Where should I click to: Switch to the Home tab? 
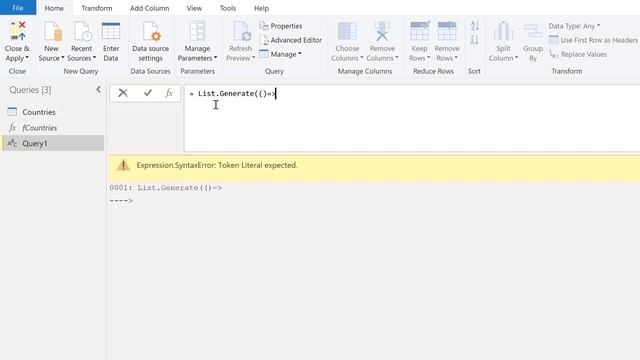click(x=54, y=8)
